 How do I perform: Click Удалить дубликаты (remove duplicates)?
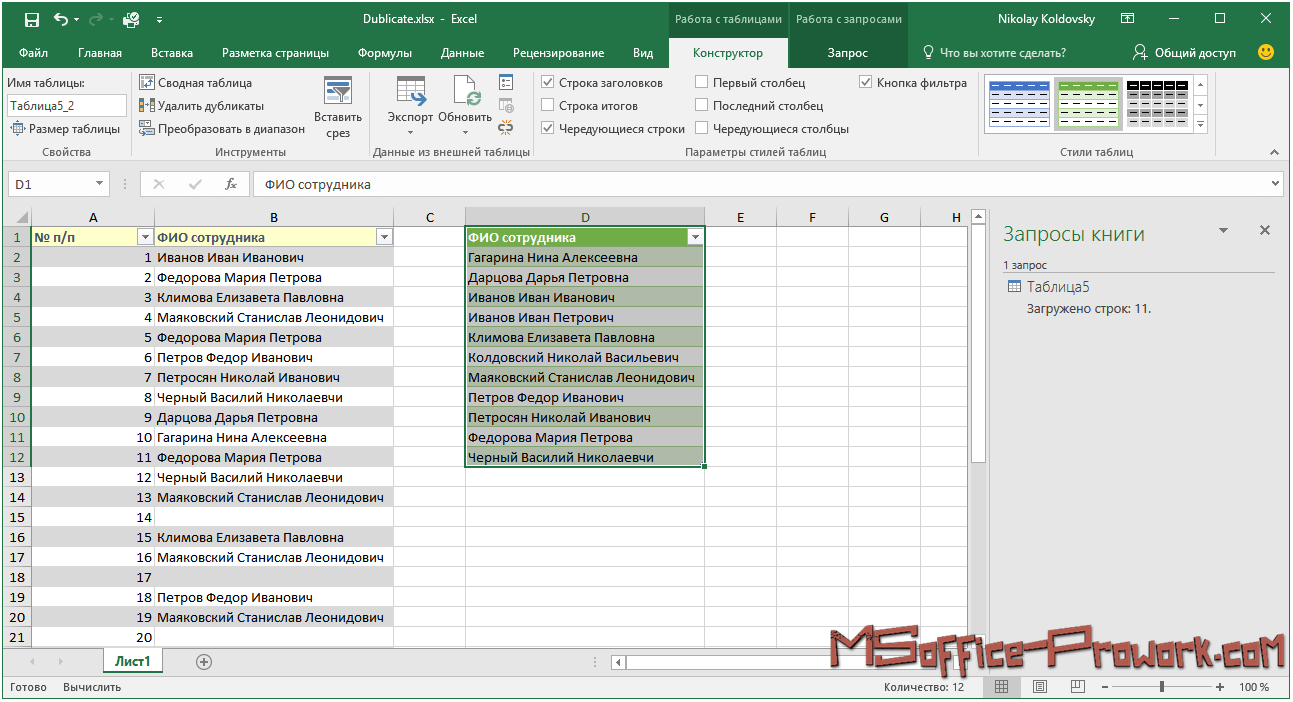[x=201, y=106]
